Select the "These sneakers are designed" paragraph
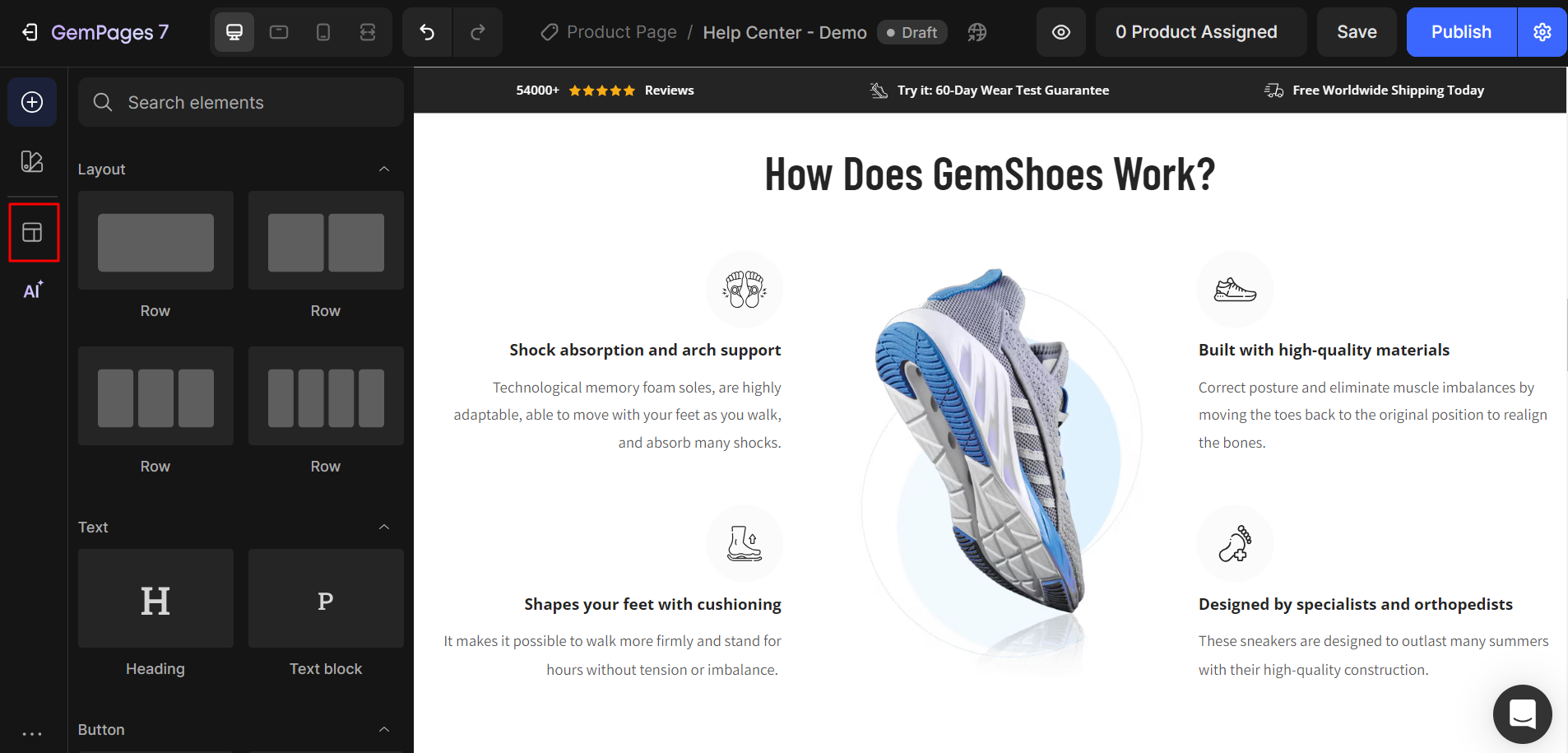Viewport: 1568px width, 753px height. 1373,655
